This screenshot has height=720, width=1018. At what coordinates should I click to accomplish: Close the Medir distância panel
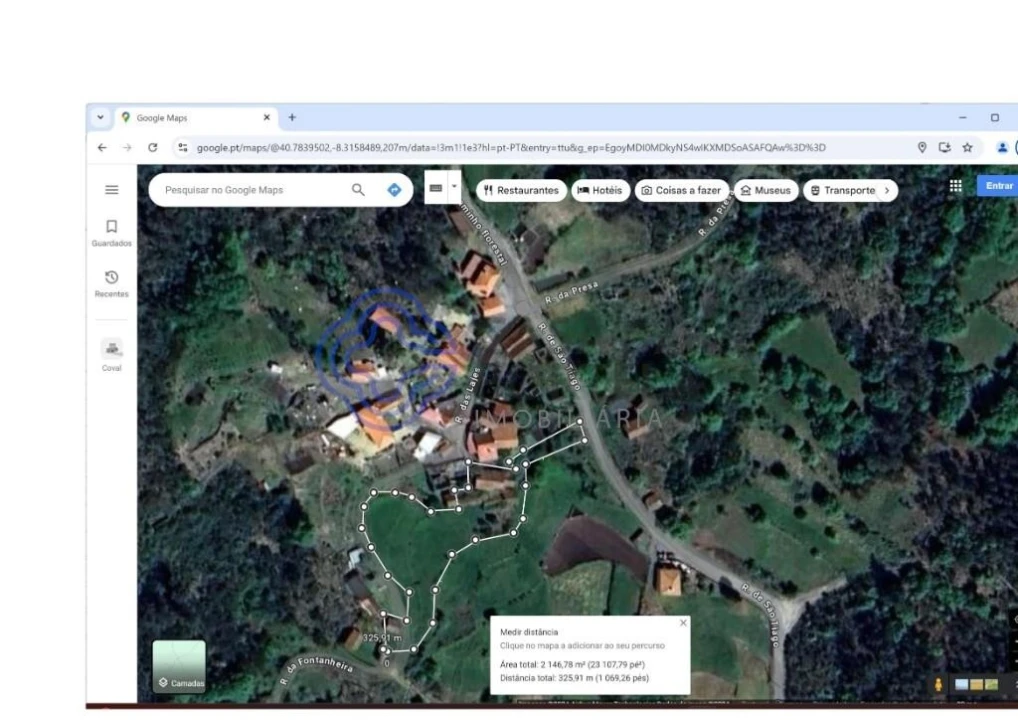683,623
